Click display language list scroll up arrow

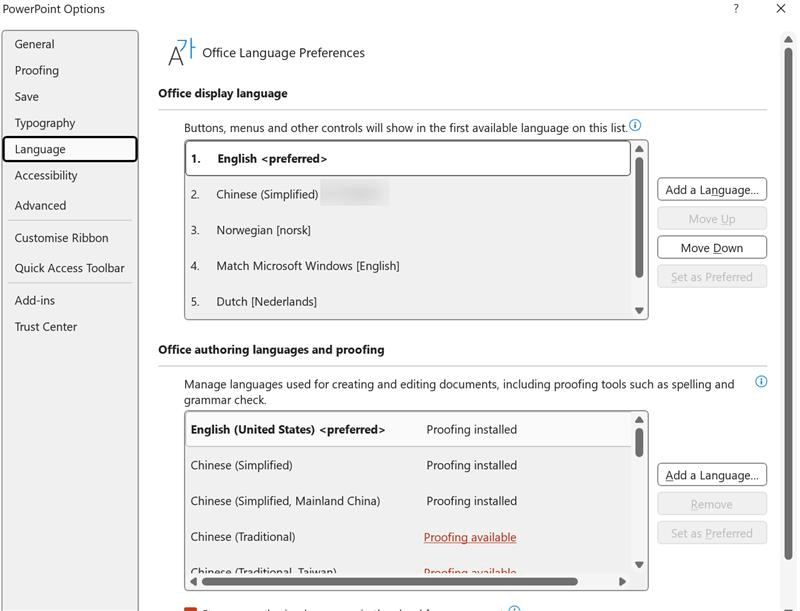(x=639, y=149)
